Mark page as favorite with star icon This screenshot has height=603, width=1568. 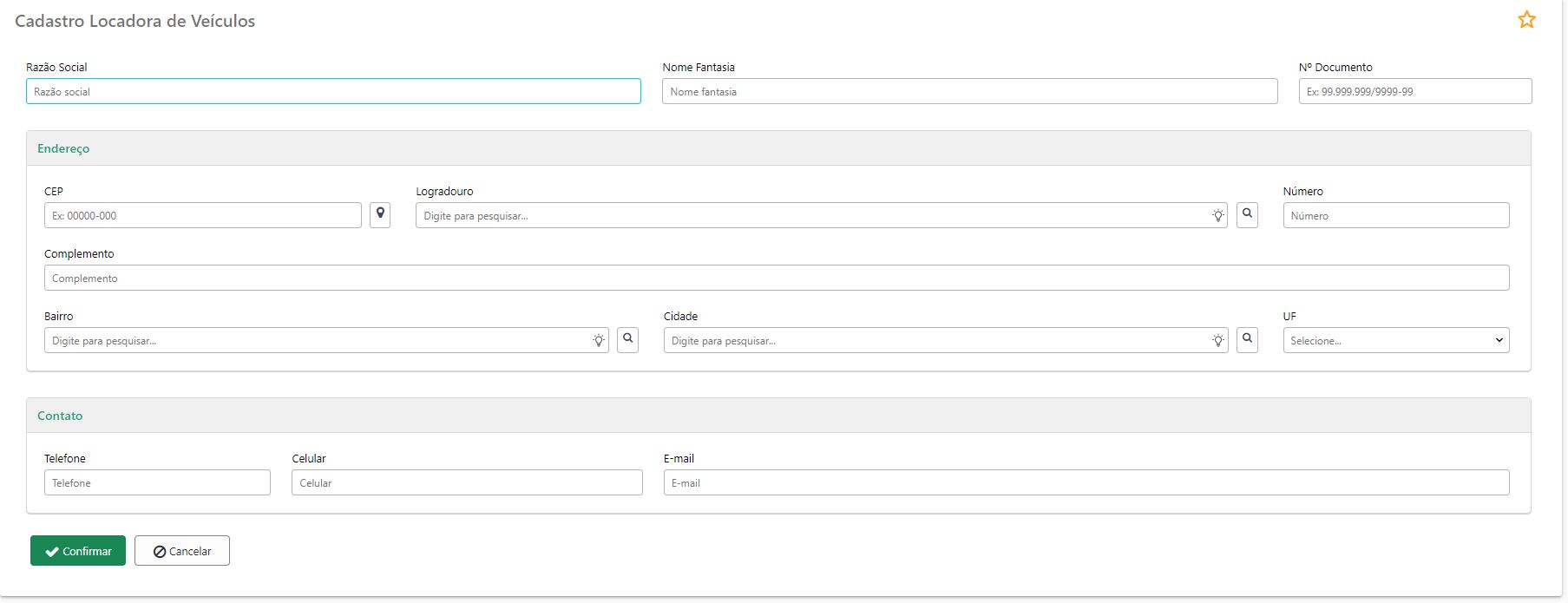pos(1526,20)
